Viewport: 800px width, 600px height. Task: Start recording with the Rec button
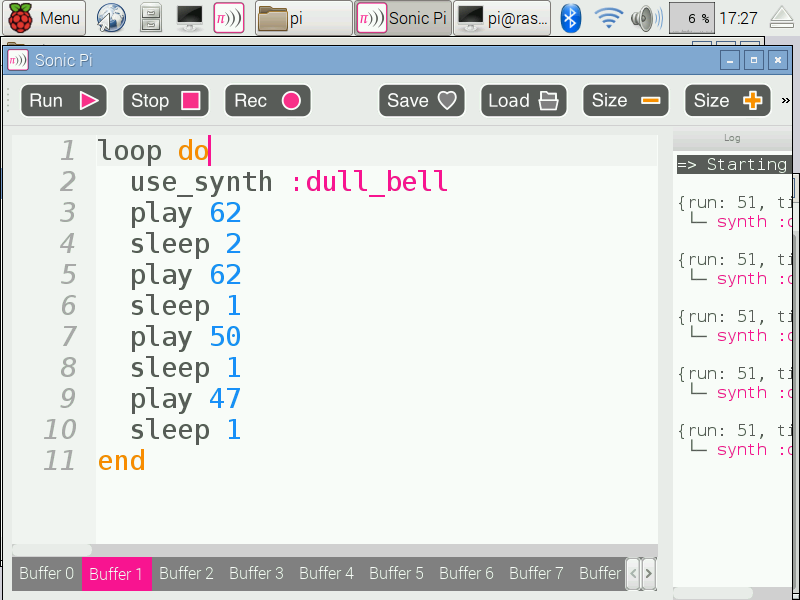pos(268,101)
